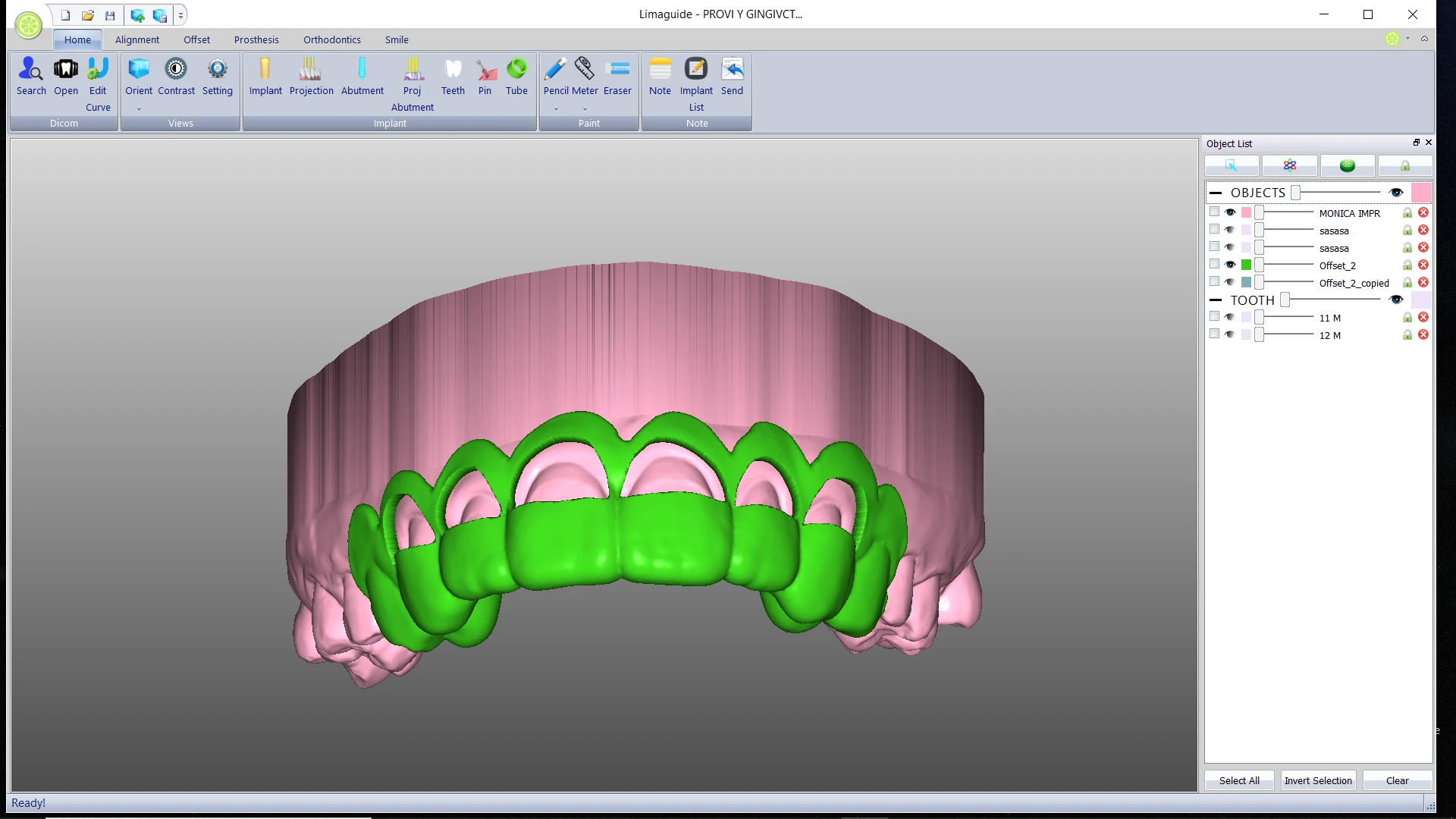The width and height of the screenshot is (1456, 819).
Task: Click the selection-cursor button in Object List
Action: [1232, 165]
